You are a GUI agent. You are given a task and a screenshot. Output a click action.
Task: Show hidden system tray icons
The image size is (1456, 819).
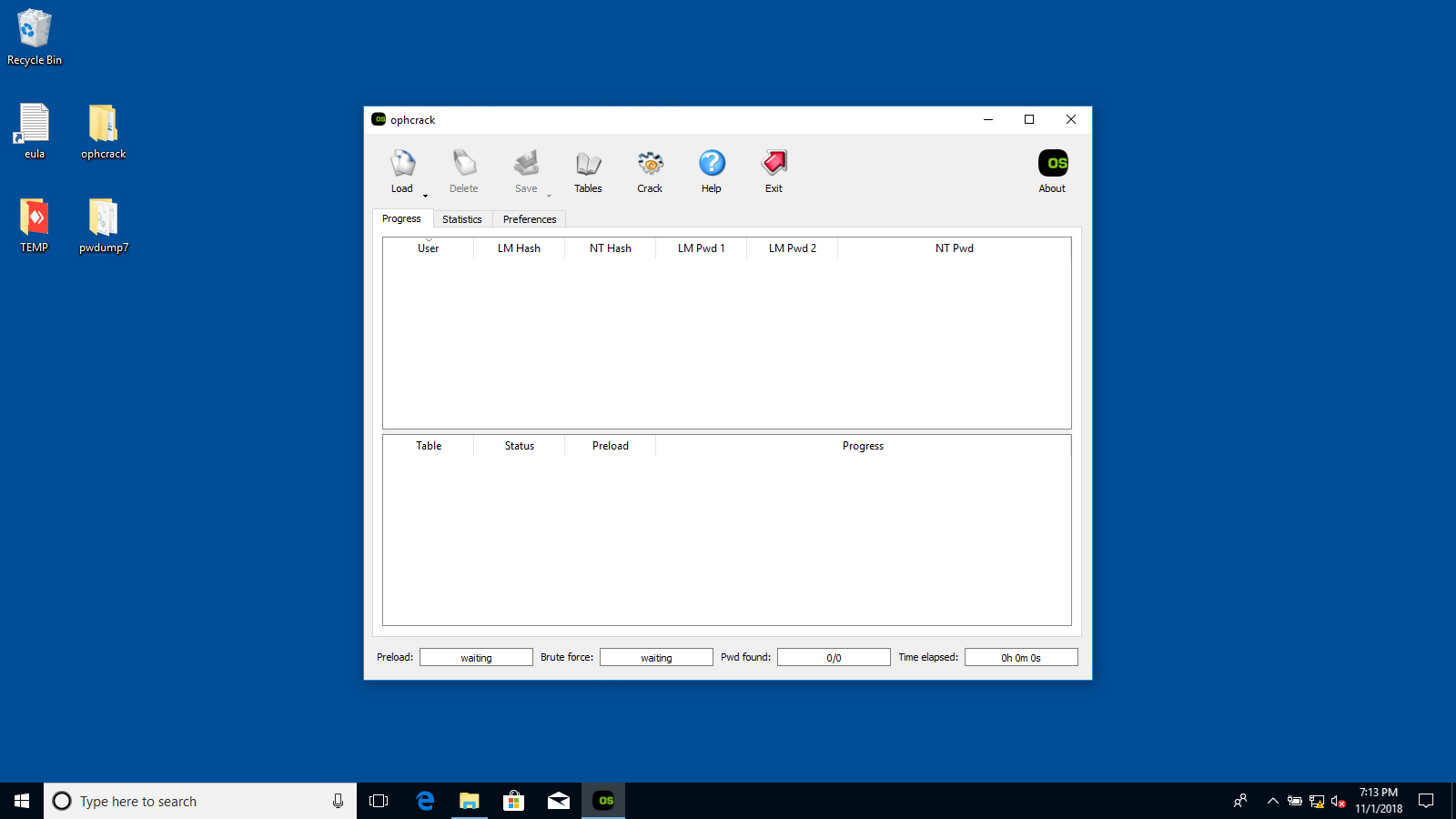[x=1272, y=801]
